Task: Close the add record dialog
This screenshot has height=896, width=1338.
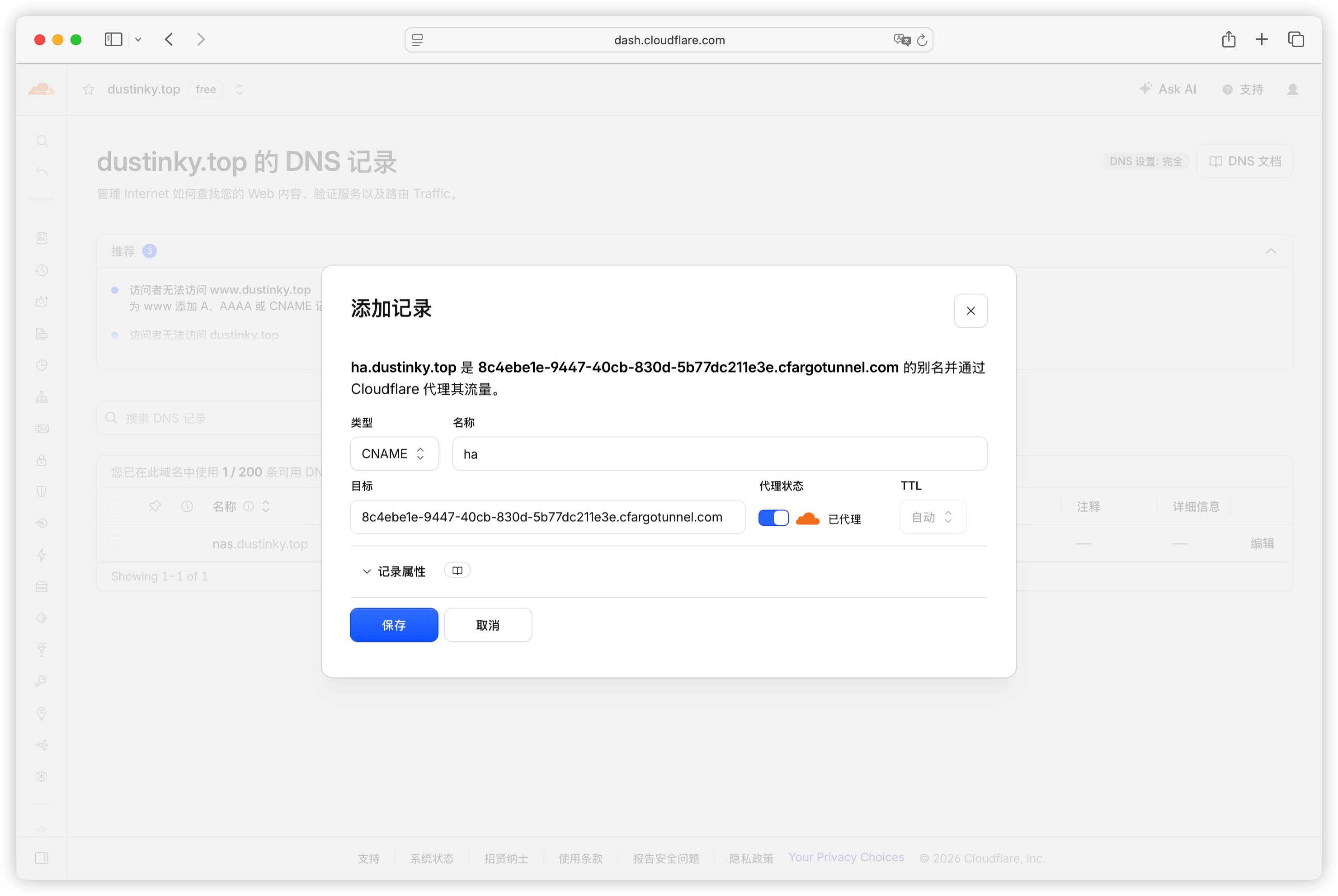Action: tap(971, 311)
